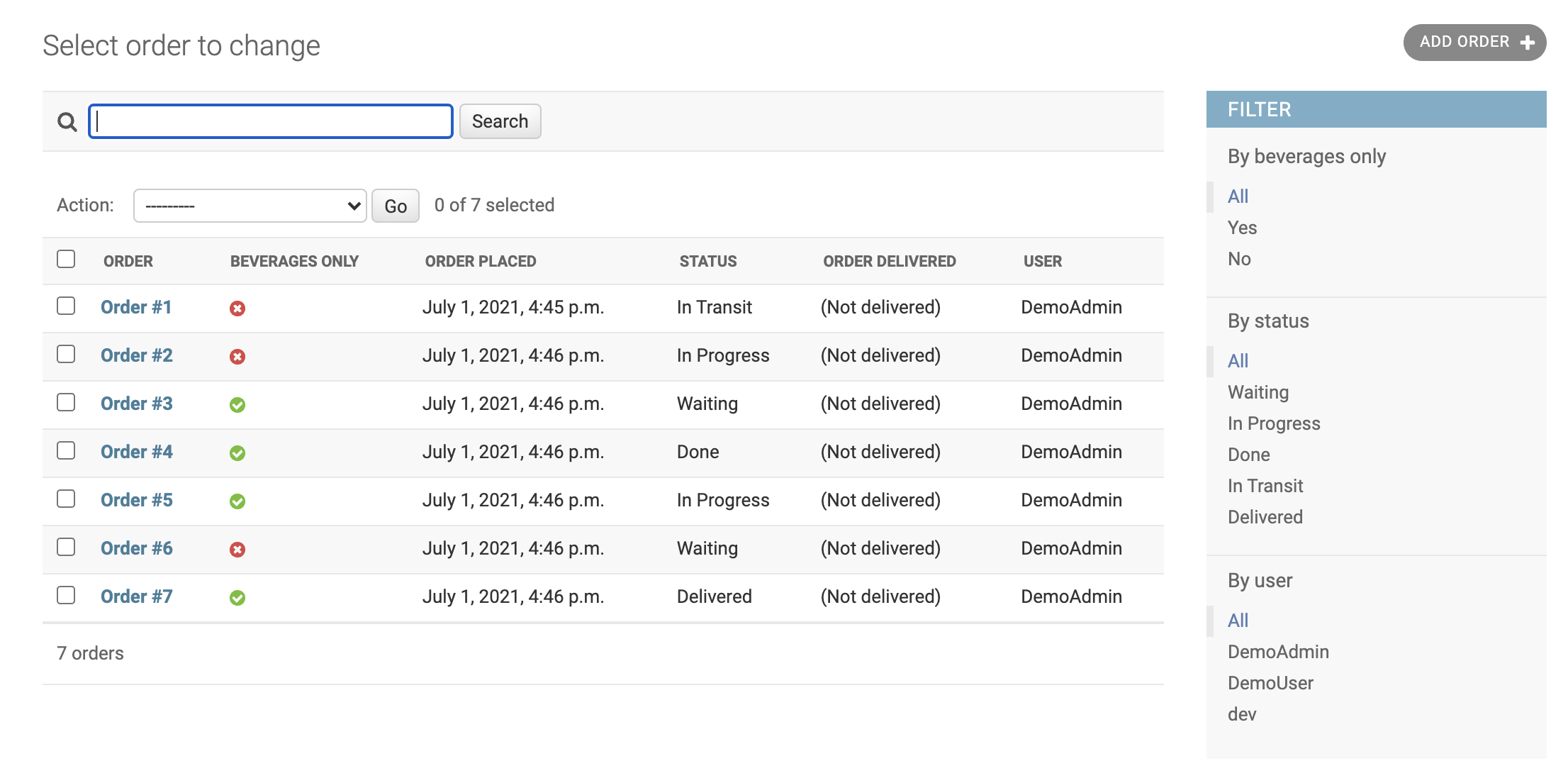
Task: Focus the search input field
Action: click(x=271, y=121)
